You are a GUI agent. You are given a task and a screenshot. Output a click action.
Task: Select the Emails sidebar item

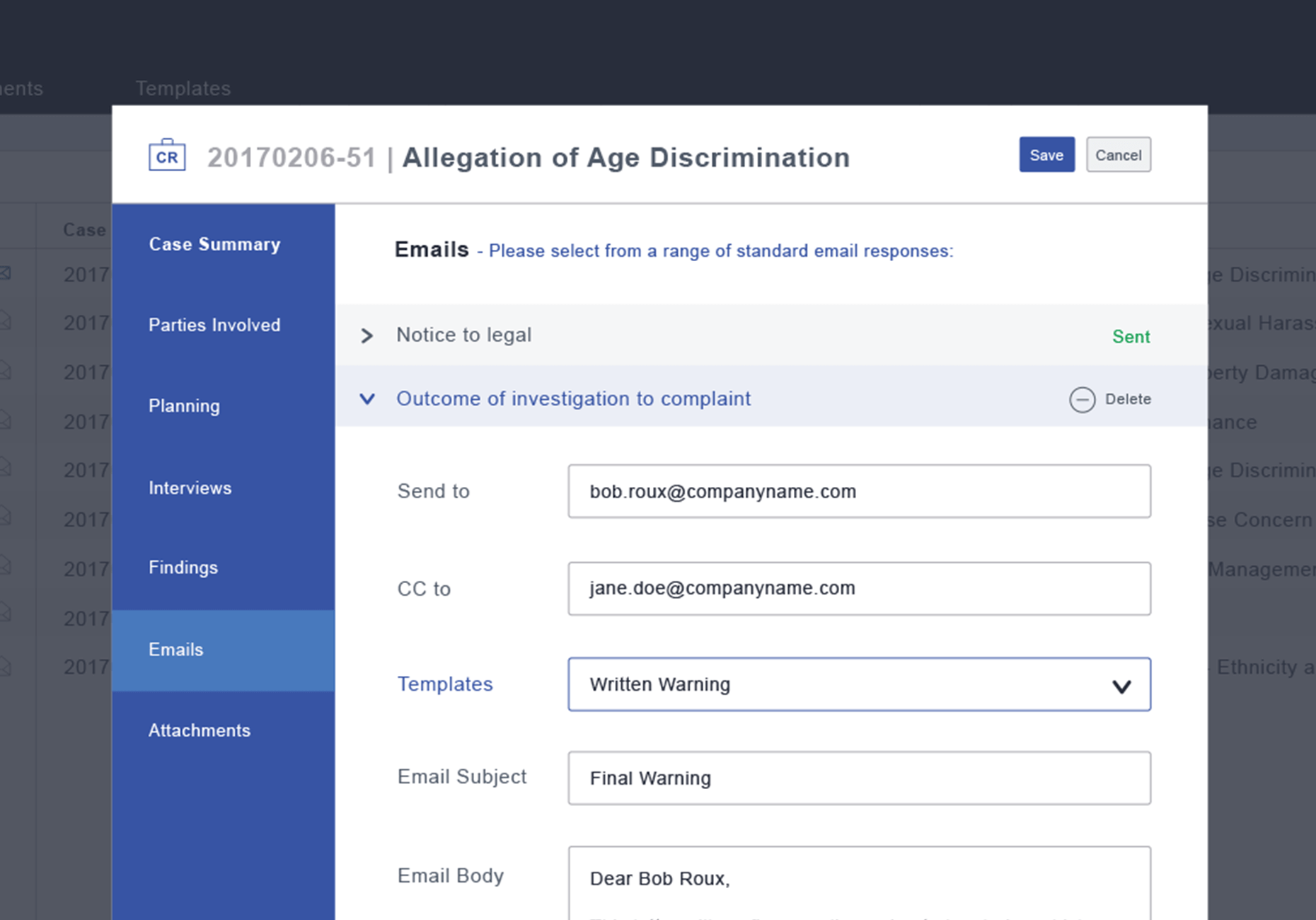[176, 650]
